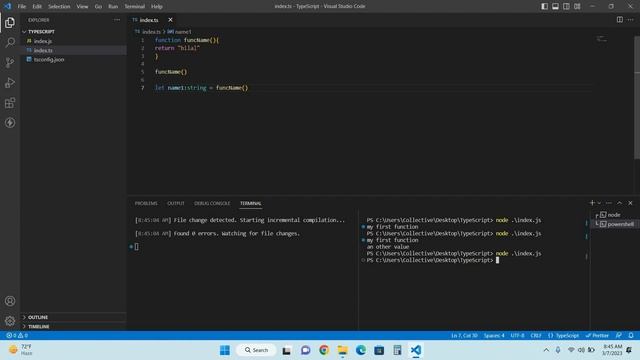Open tsconfig.json in the explorer
The width and height of the screenshot is (640, 360).
[73, 60]
